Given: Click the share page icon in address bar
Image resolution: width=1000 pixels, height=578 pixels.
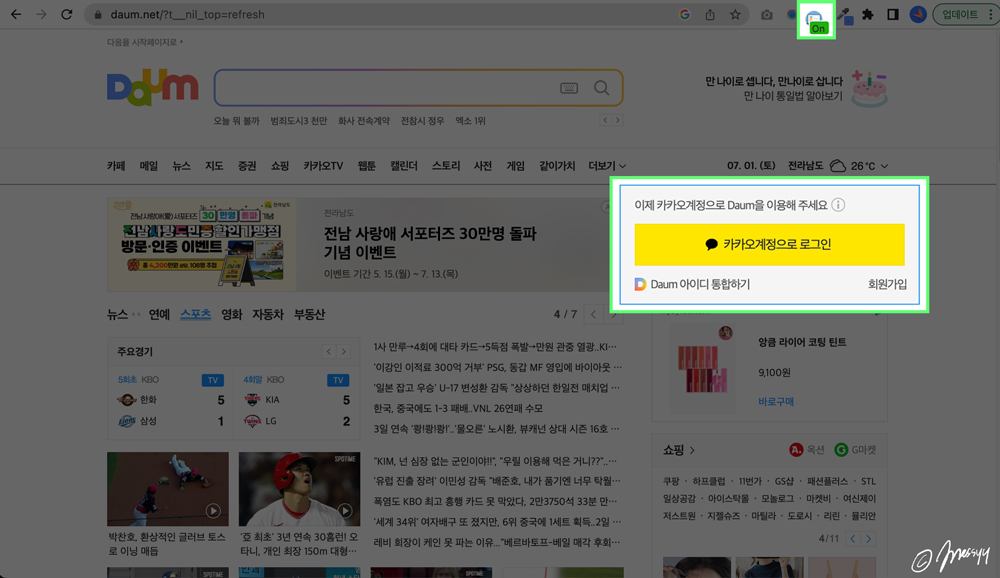Looking at the screenshot, I should 710,14.
